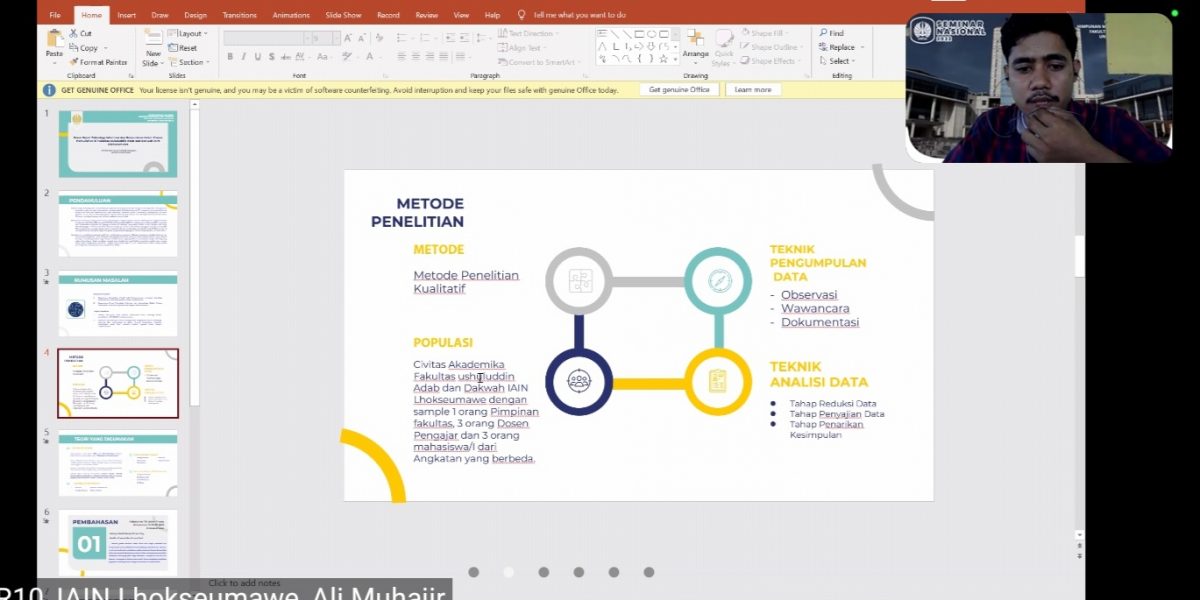Justify the paragraph text
The width and height of the screenshot is (1200, 600).
click(443, 57)
